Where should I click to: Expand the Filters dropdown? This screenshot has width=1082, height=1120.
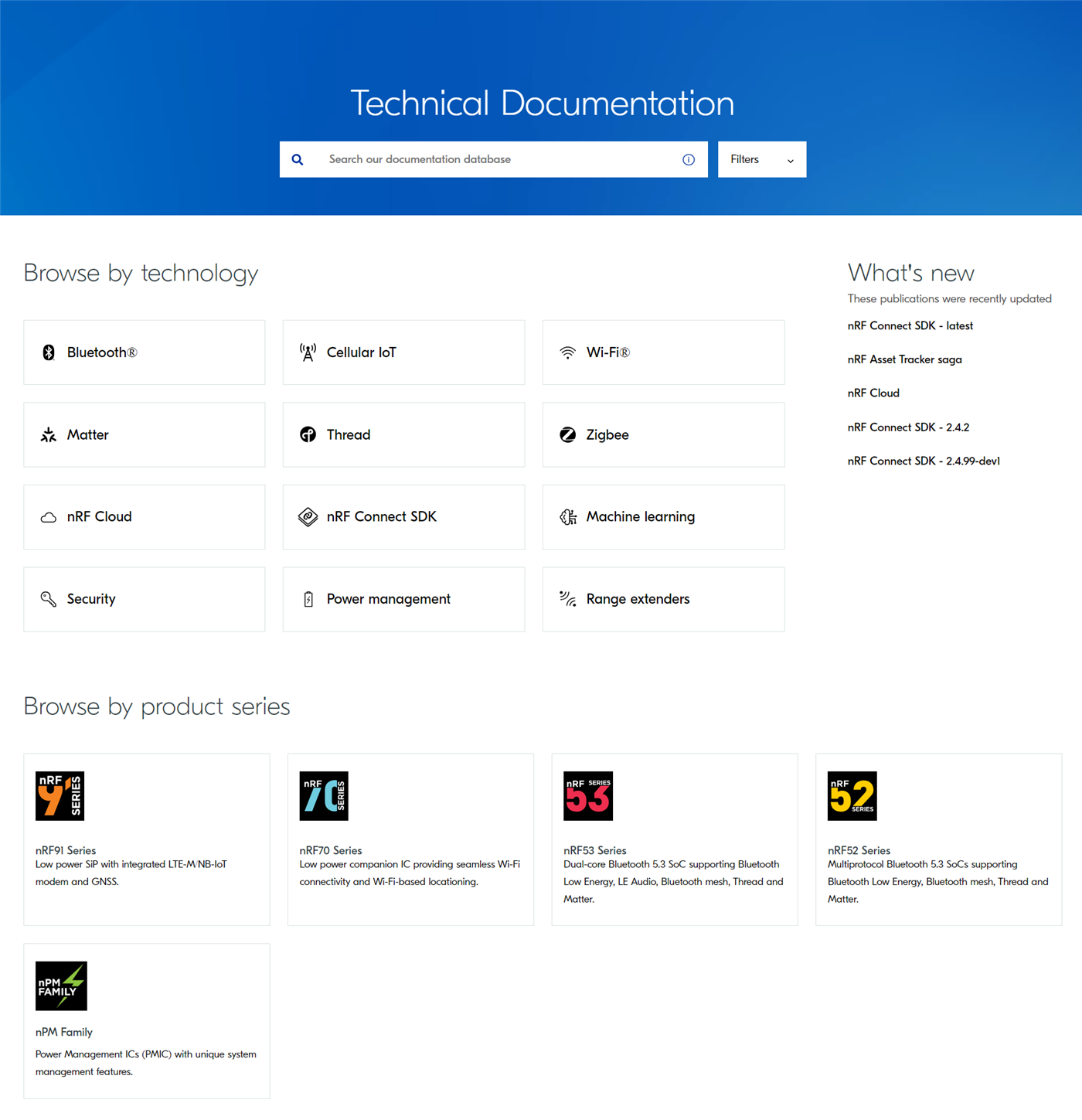tap(762, 159)
